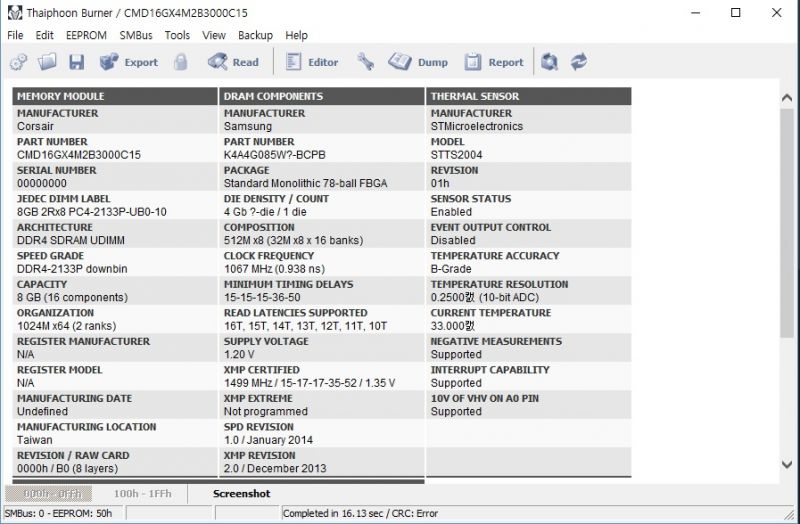Click the Dump toolbar button

tap(418, 62)
